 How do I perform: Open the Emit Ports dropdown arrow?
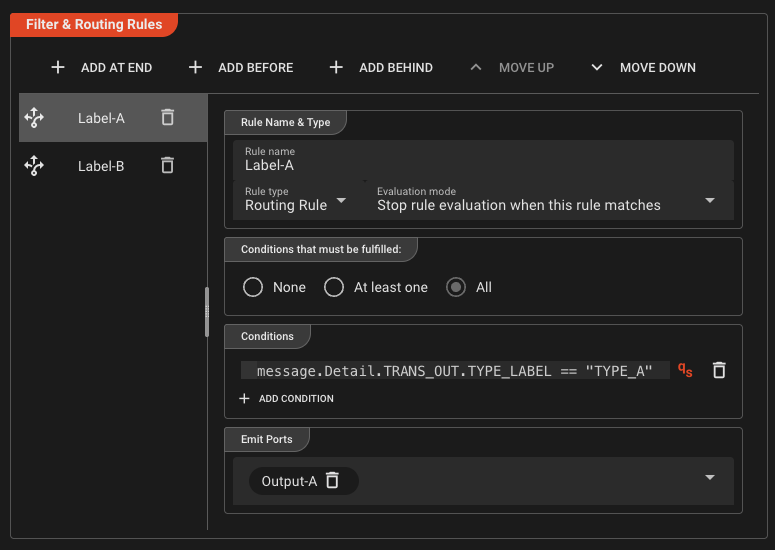click(x=709, y=478)
